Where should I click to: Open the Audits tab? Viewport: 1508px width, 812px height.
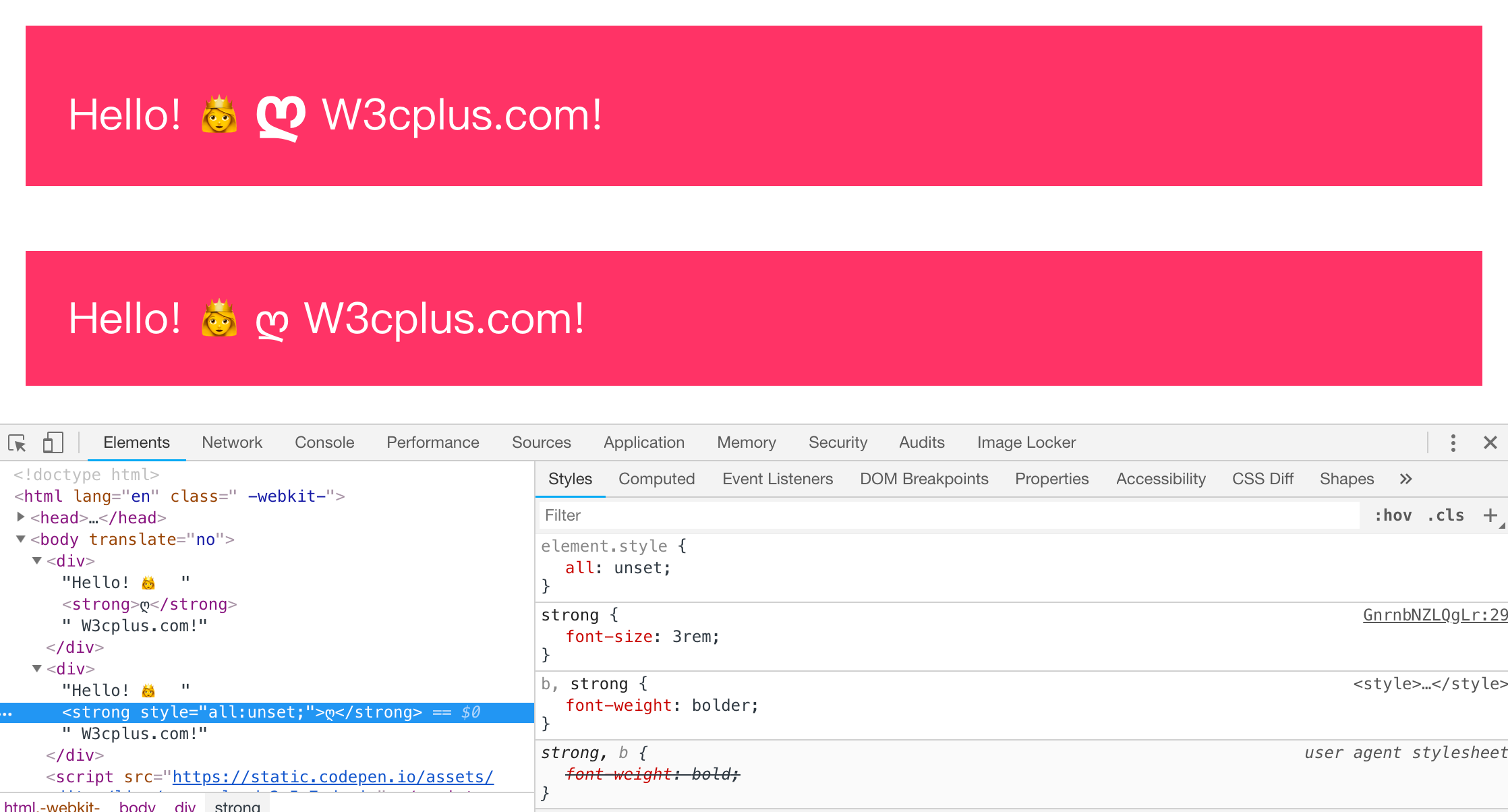(x=922, y=442)
